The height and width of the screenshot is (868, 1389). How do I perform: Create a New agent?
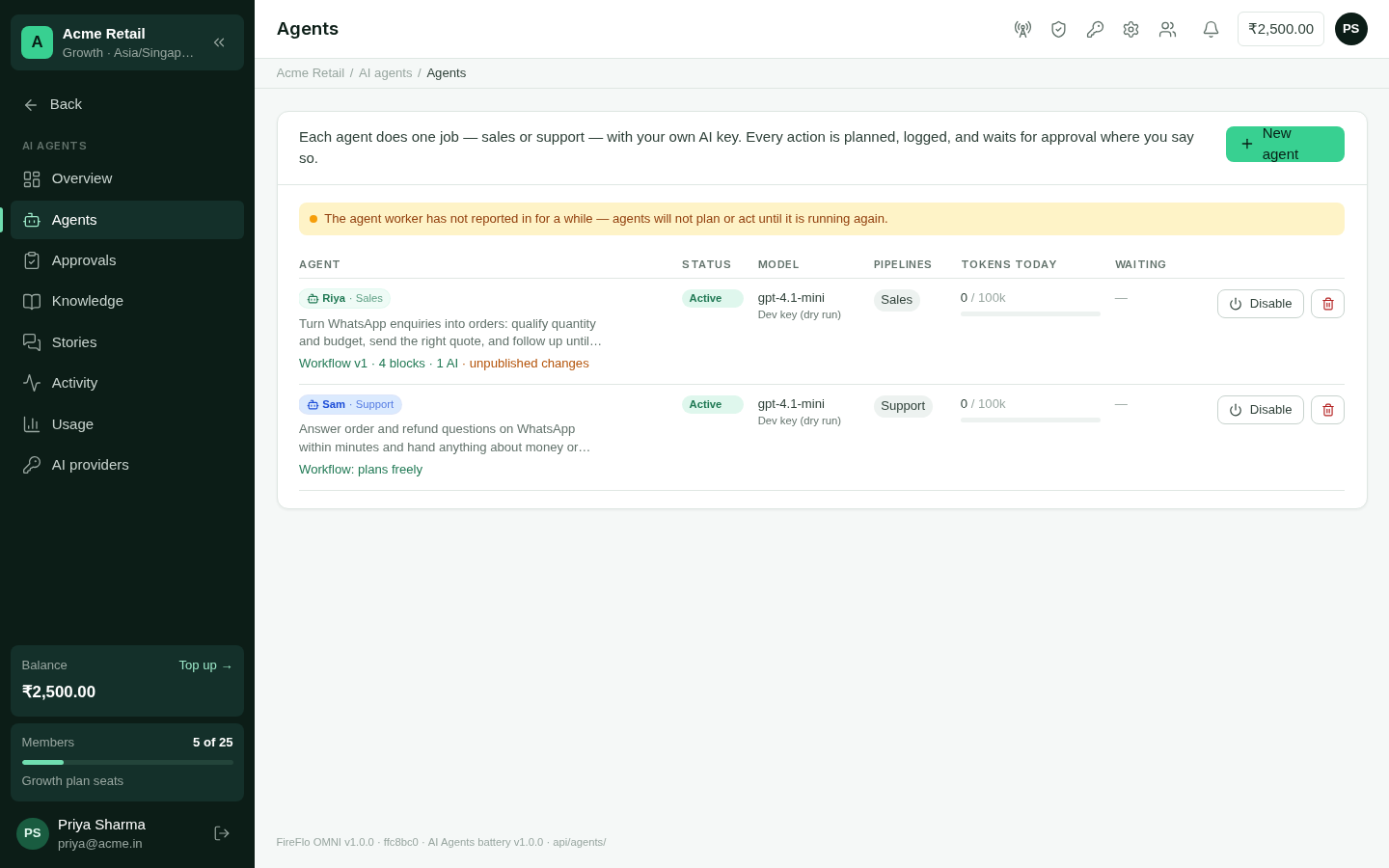(1285, 144)
